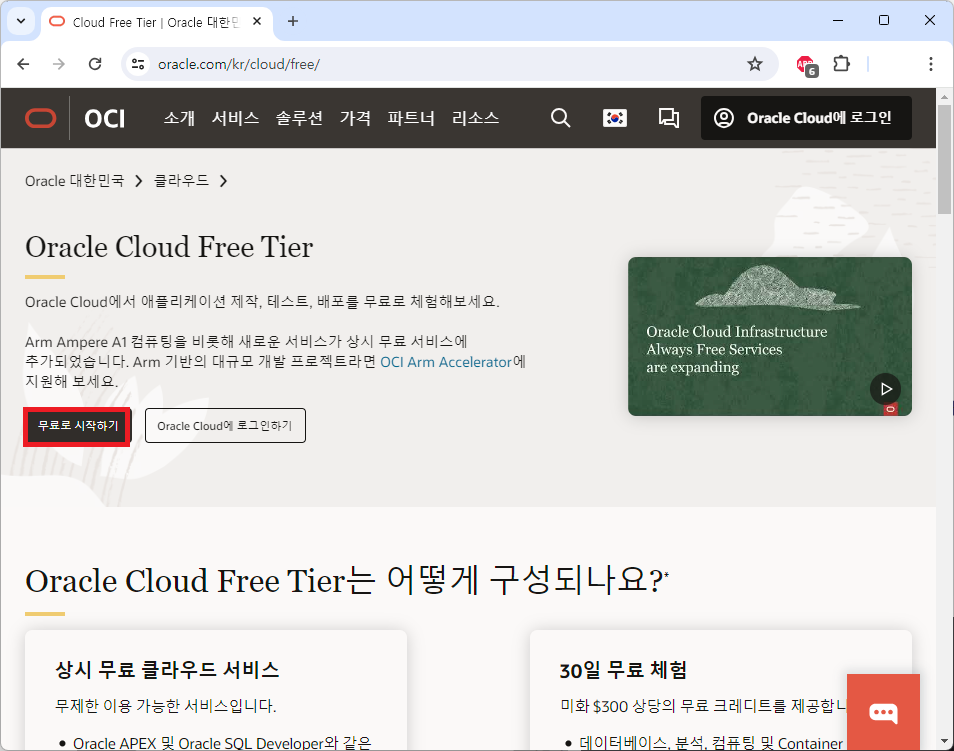954x751 pixels.
Task: Open the 솔루션 menu
Action: [x=299, y=118]
